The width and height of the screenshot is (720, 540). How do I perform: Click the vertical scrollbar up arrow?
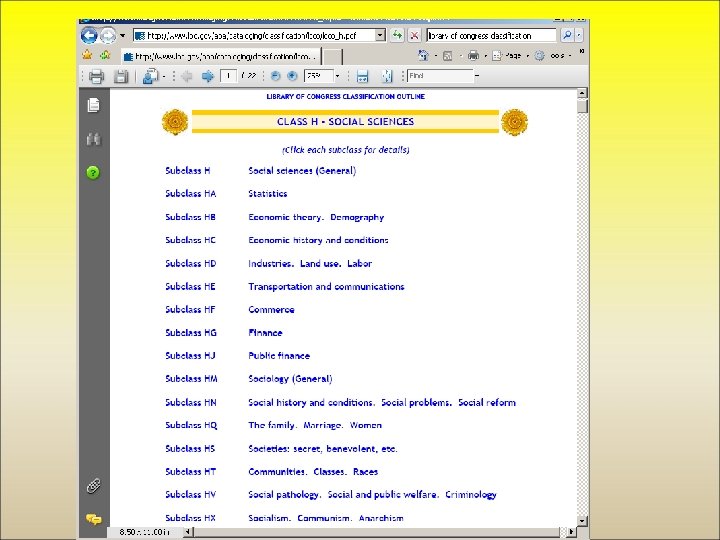click(x=582, y=93)
